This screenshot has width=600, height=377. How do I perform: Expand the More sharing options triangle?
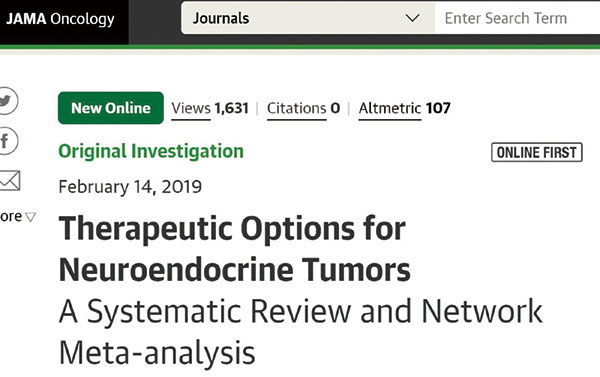[30, 217]
